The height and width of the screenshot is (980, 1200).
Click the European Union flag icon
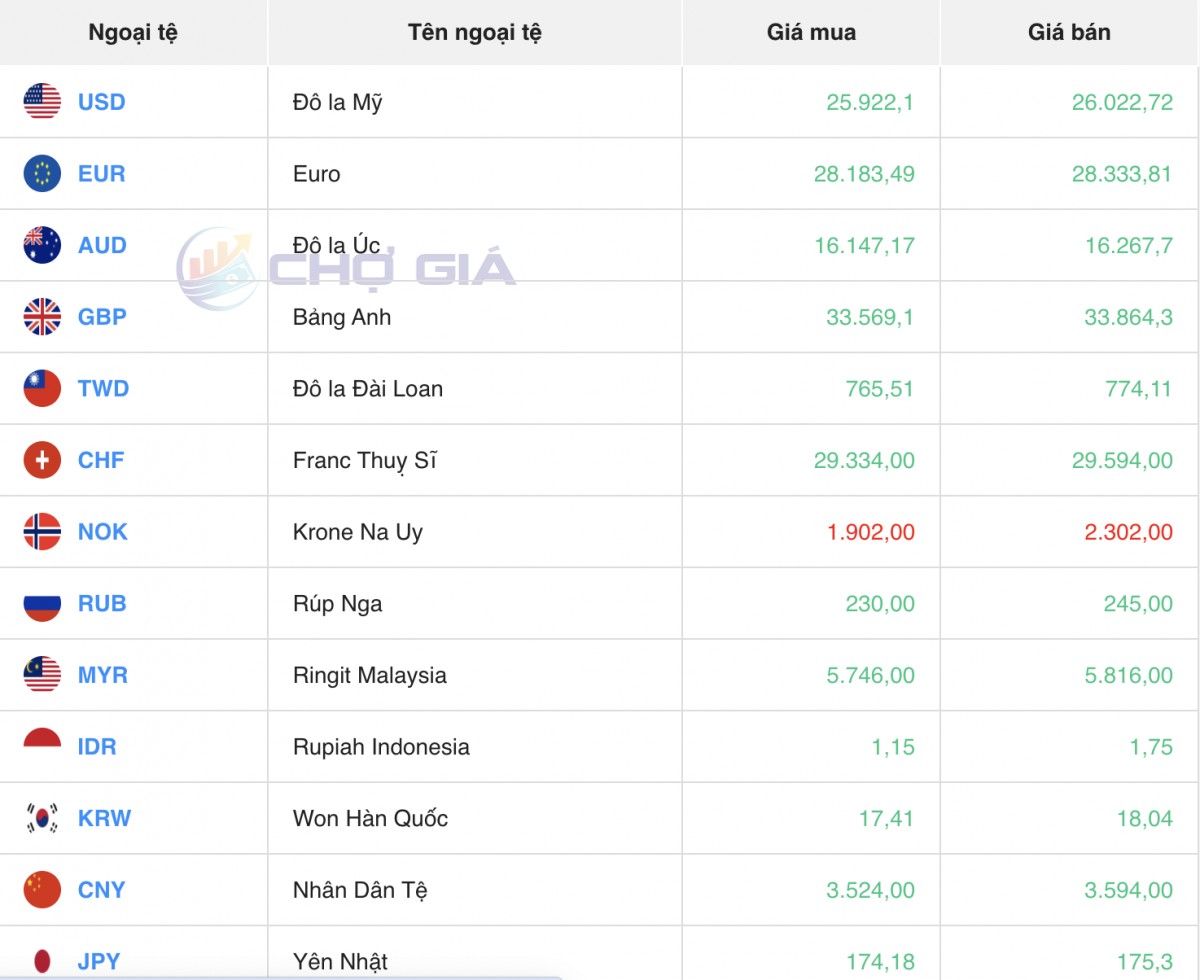point(42,174)
